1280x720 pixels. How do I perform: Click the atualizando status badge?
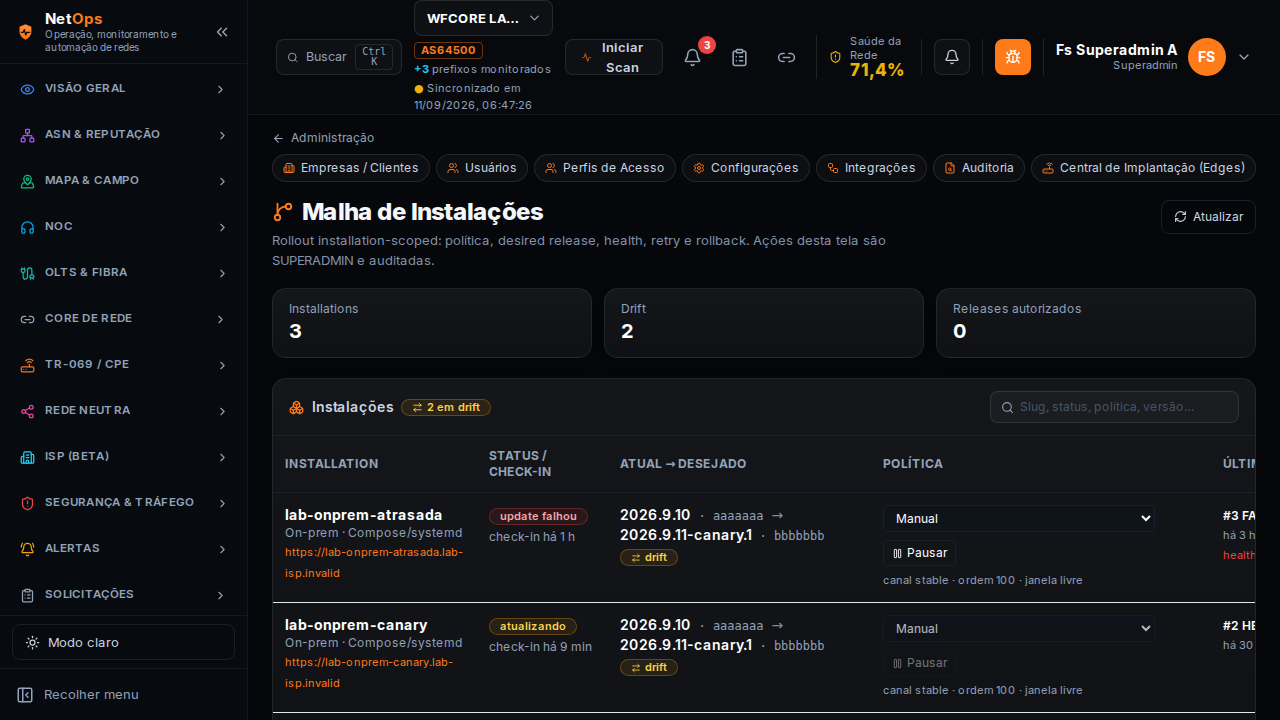point(533,626)
